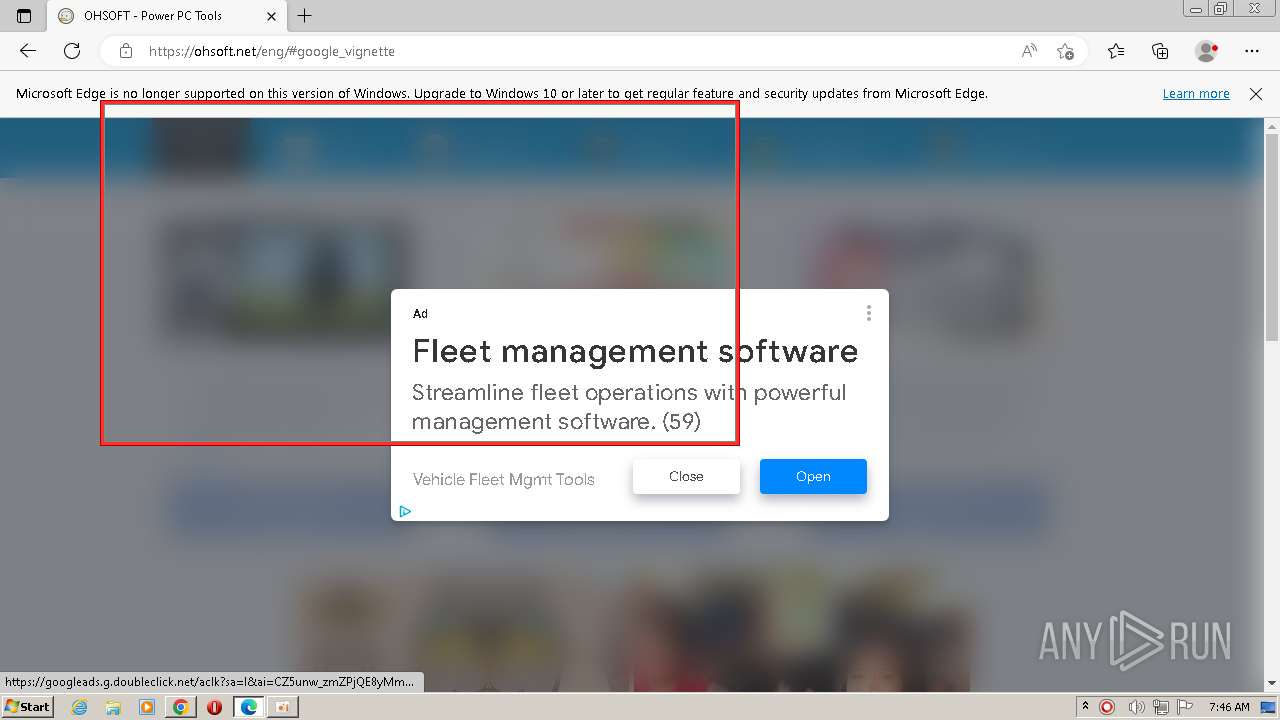The image size is (1280, 720).
Task: Click the scrollbar down arrow
Action: (1271, 683)
